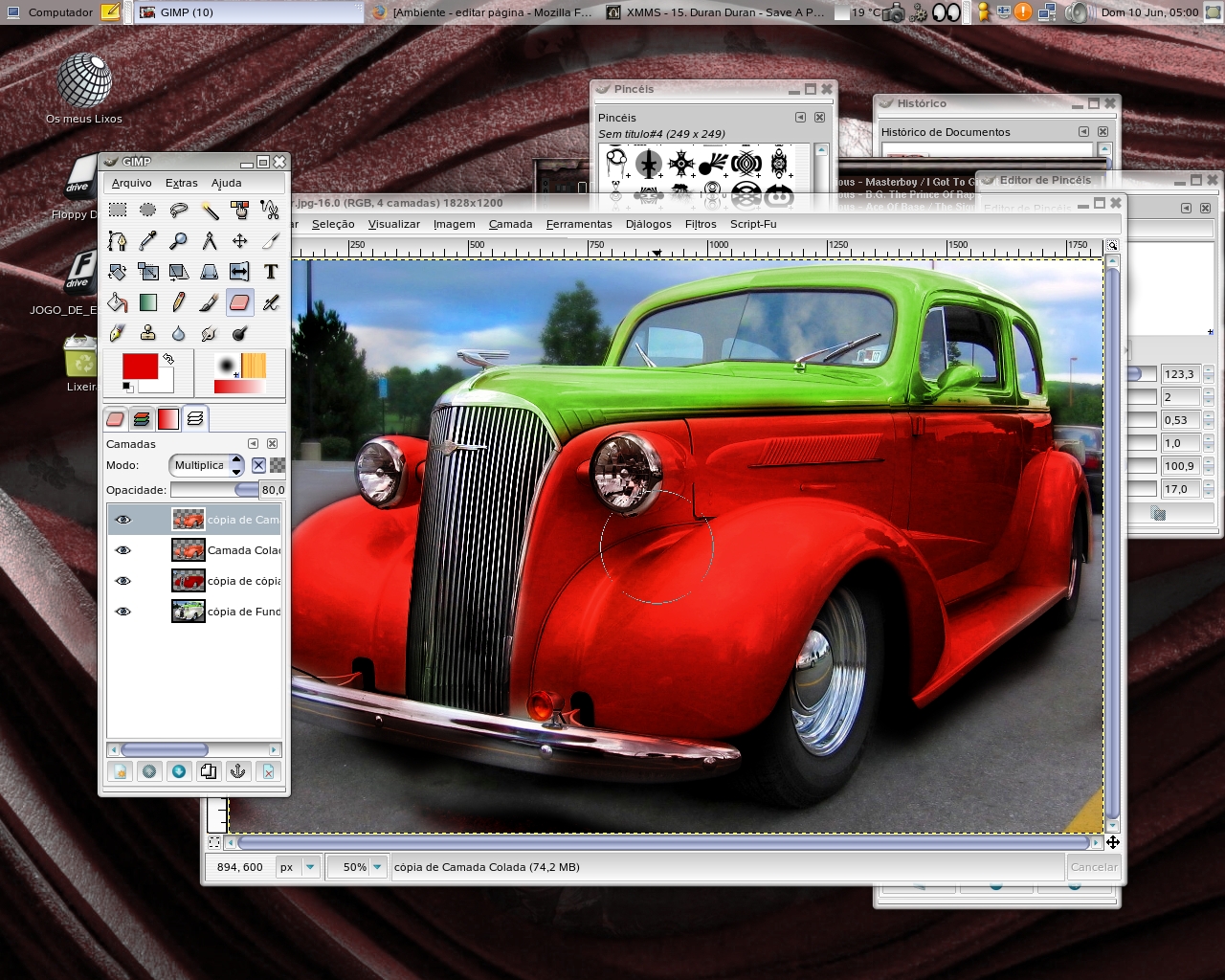Viewport: 1225px width, 980px height.
Task: Toggle visibility of cópia de Fundo layer
Action: click(x=122, y=612)
